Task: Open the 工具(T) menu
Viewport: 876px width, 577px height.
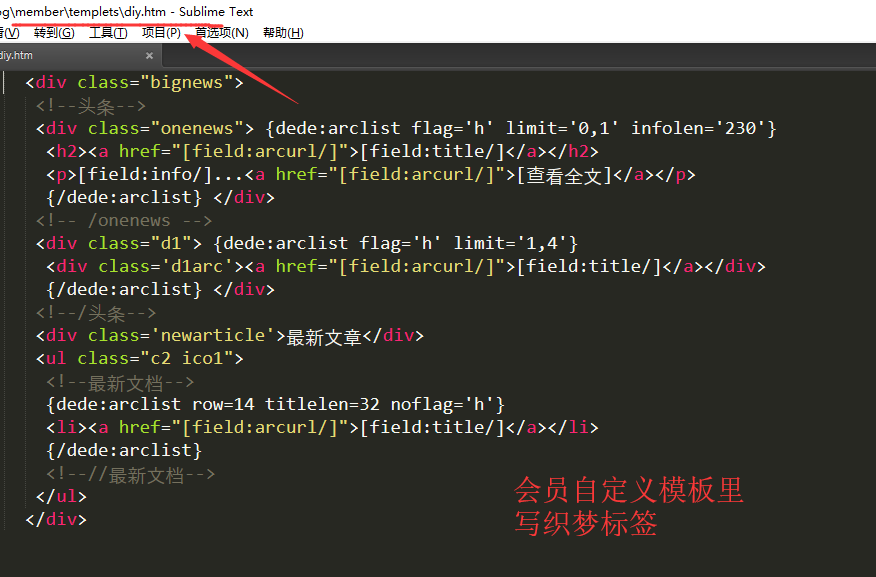Action: [108, 33]
